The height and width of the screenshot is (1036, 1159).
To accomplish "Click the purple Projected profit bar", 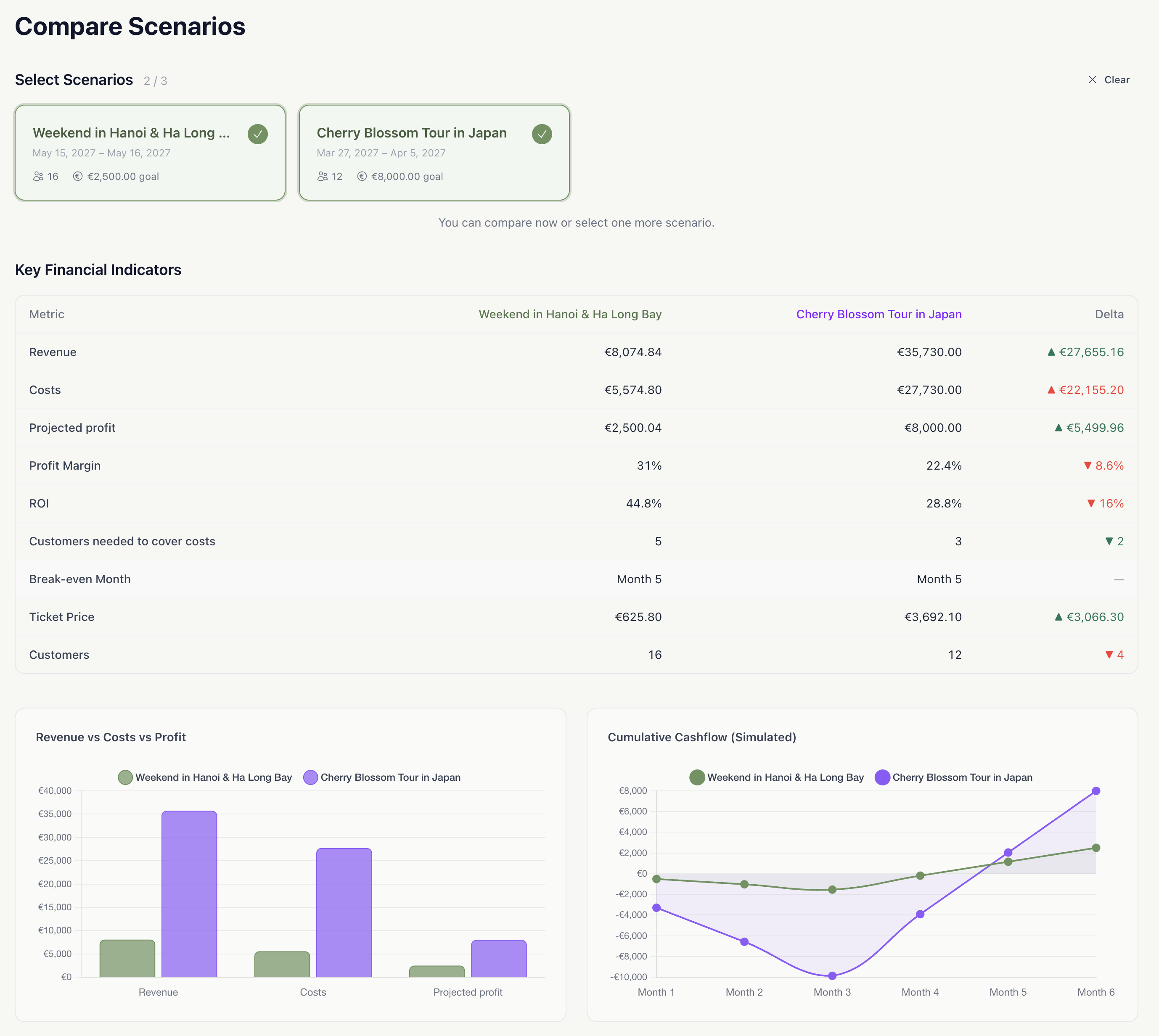I will pos(499,959).
